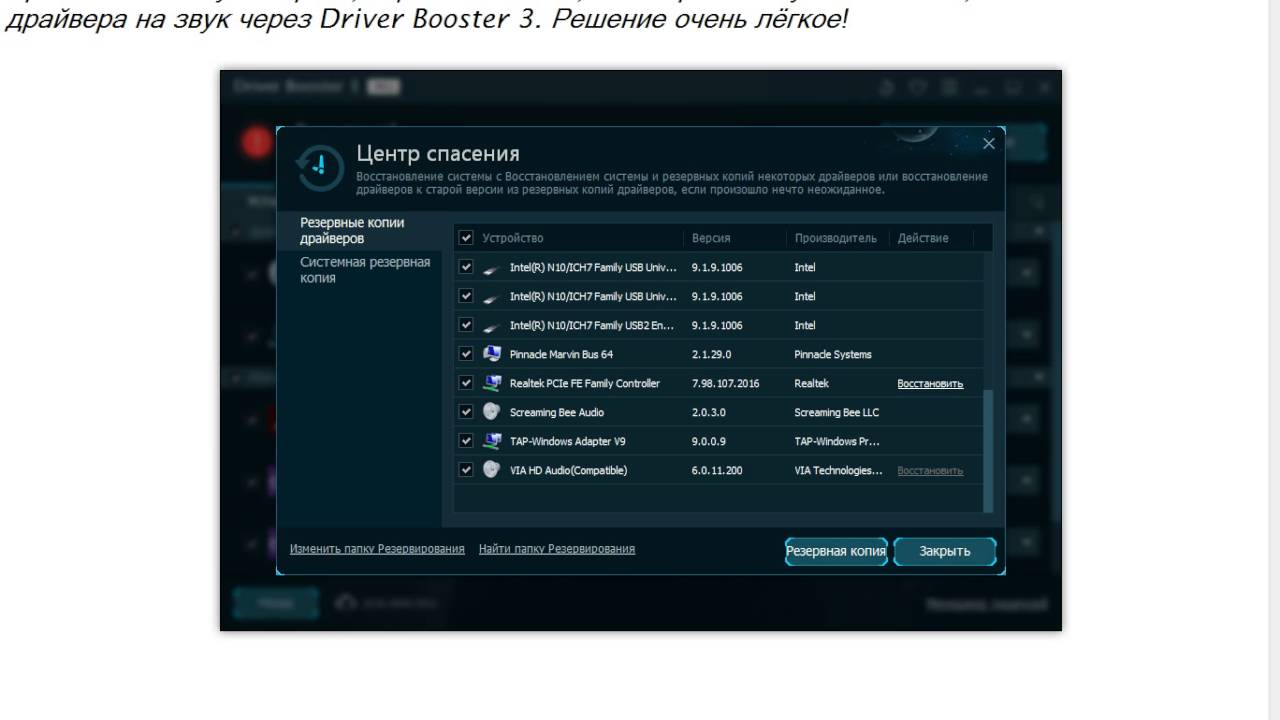Select Realtek PCIe FE Family Controller name

click(585, 383)
